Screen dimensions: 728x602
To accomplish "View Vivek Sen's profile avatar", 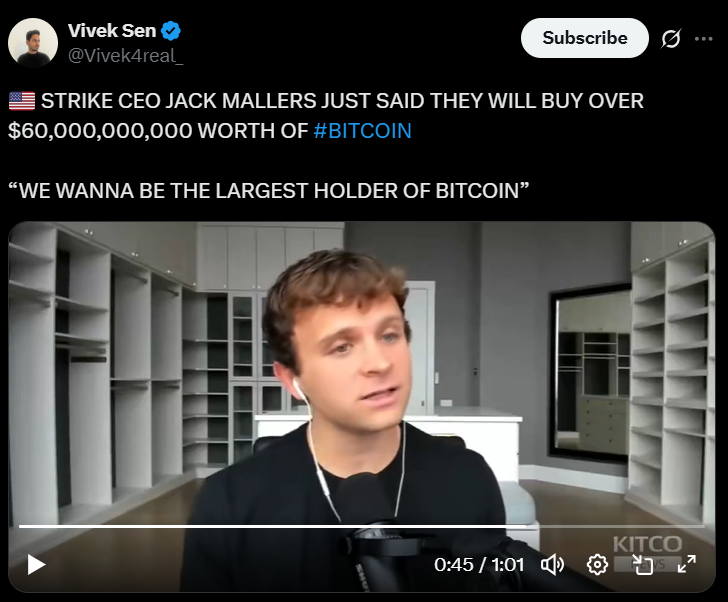I will 33,43.
